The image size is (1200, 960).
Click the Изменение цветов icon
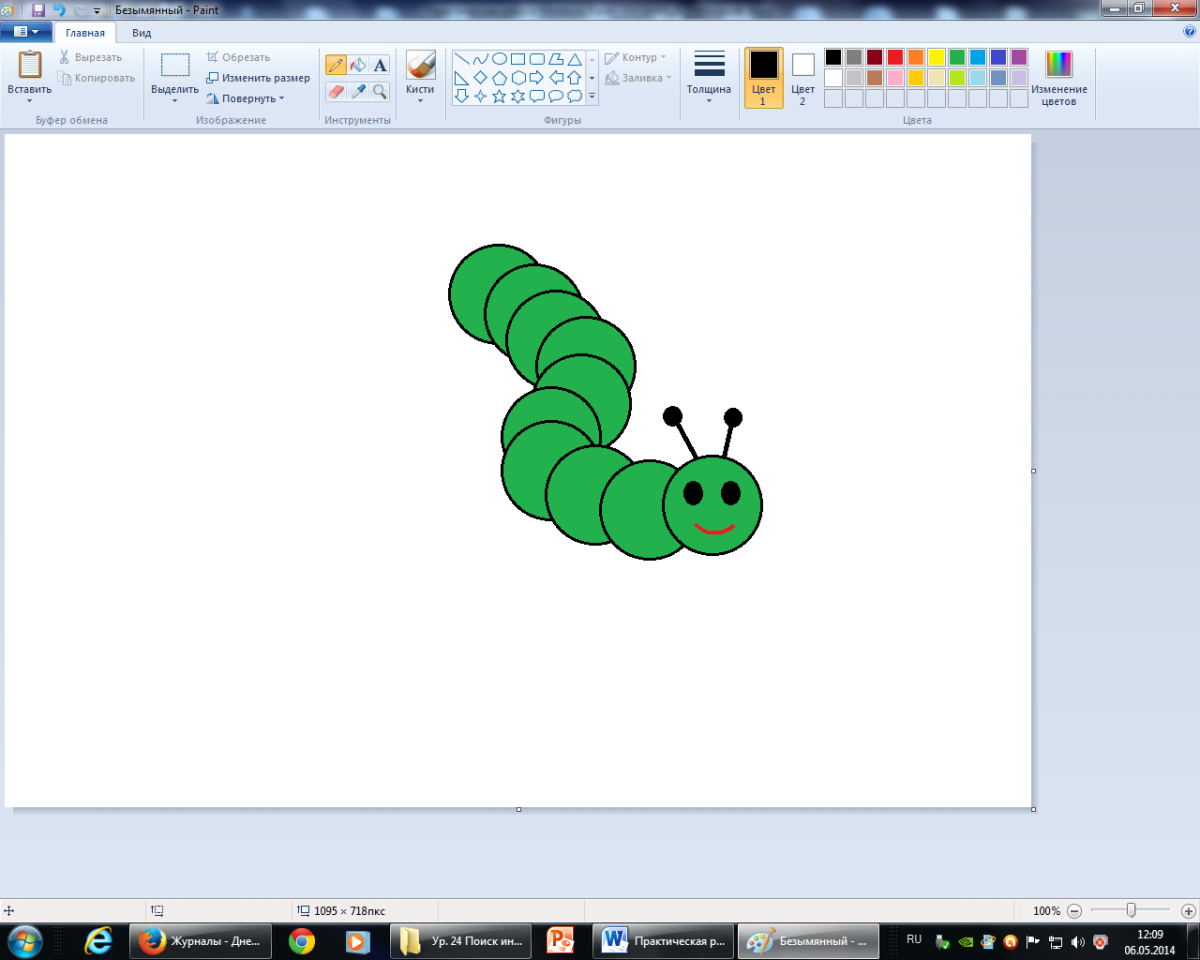[1058, 65]
